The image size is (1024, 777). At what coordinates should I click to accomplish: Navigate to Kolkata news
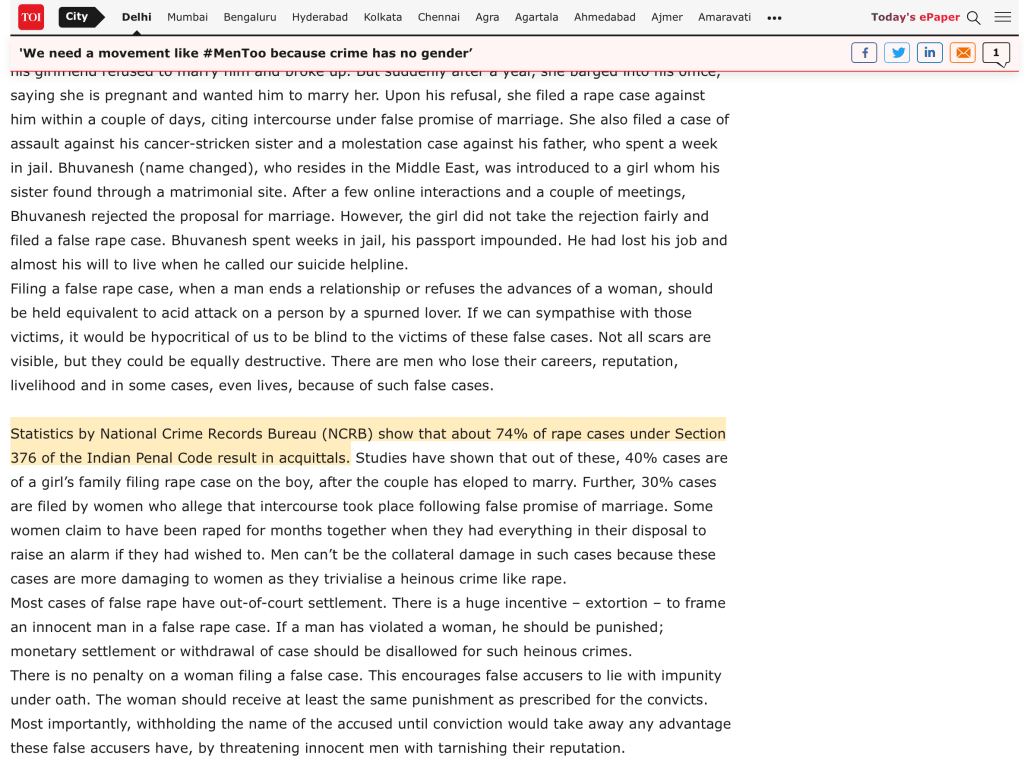[x=383, y=17]
